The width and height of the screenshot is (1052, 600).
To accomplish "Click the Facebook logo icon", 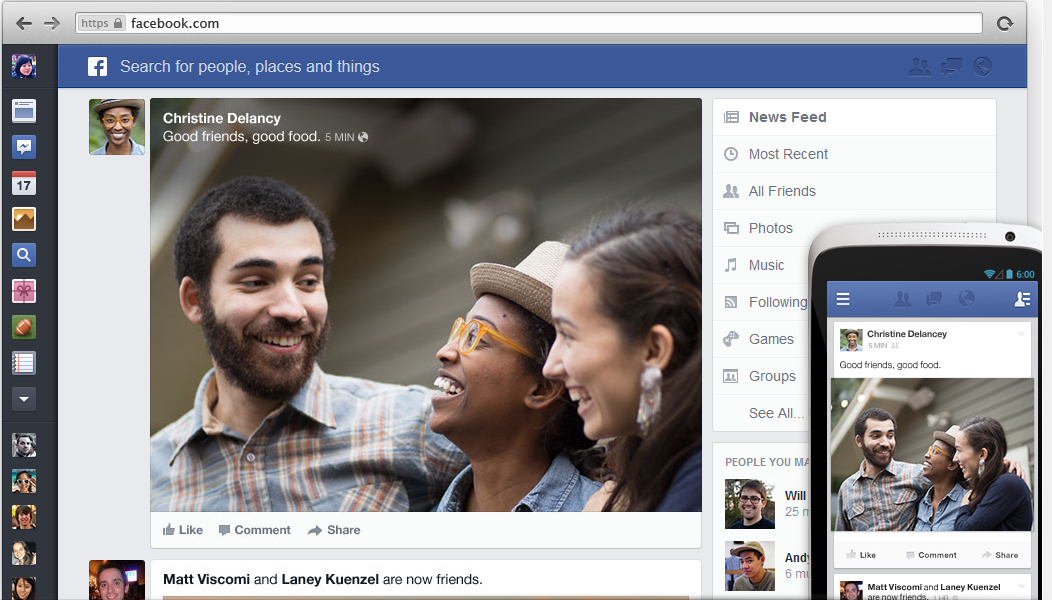I will tap(97, 66).
